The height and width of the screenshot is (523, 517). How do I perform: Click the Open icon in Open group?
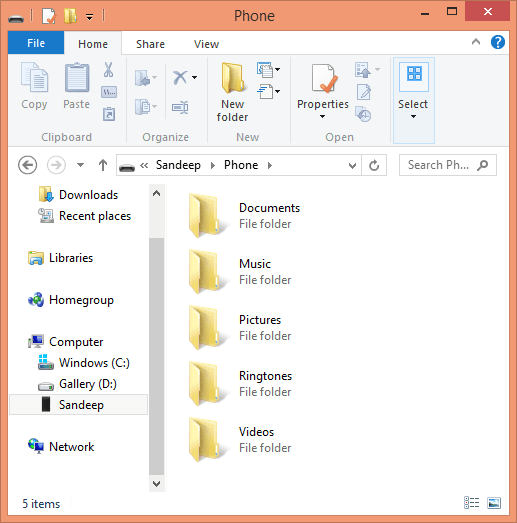363,70
